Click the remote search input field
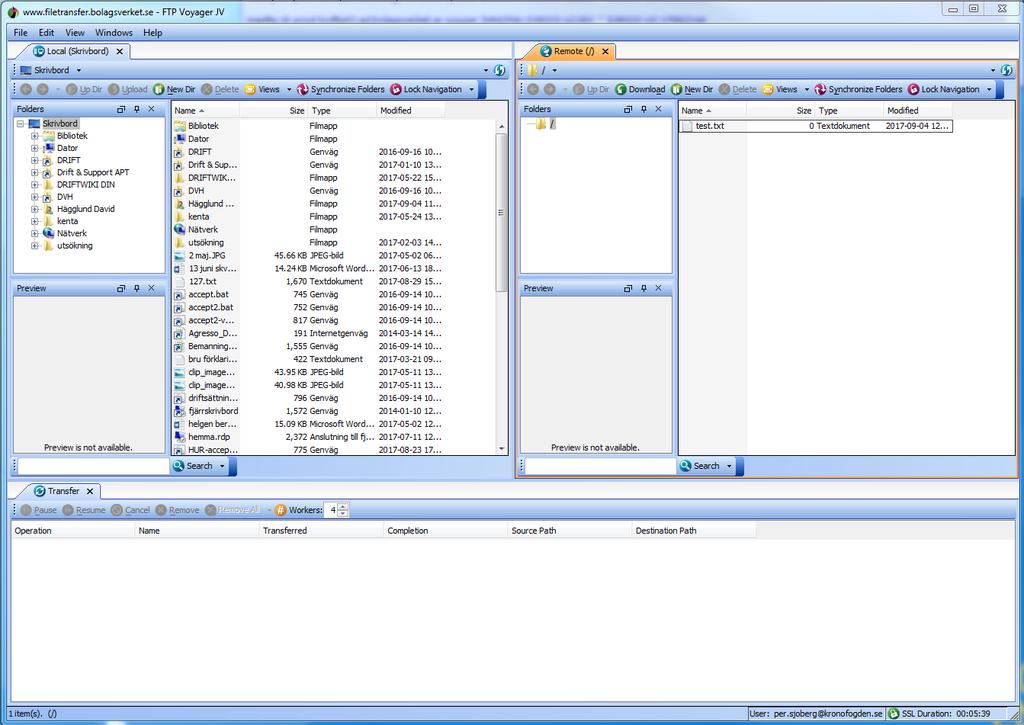1024x725 pixels. [x=600, y=466]
